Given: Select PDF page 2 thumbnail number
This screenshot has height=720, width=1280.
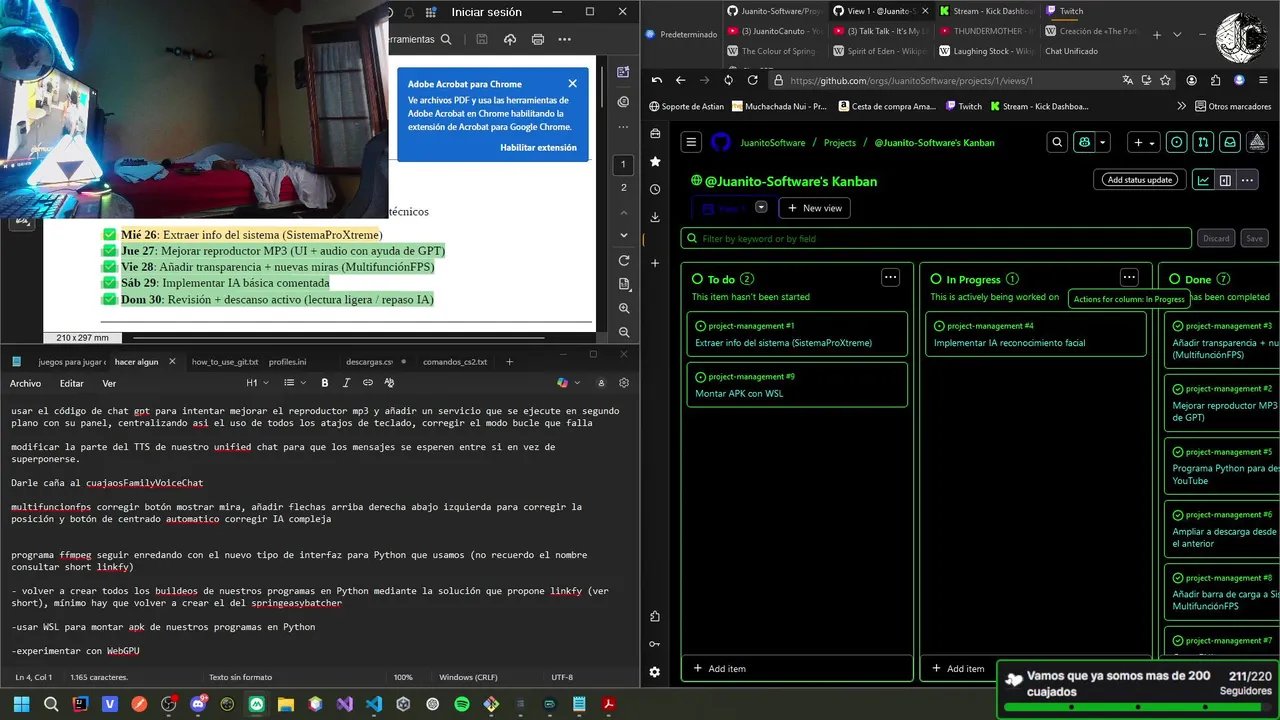Looking at the screenshot, I should coord(623,188).
